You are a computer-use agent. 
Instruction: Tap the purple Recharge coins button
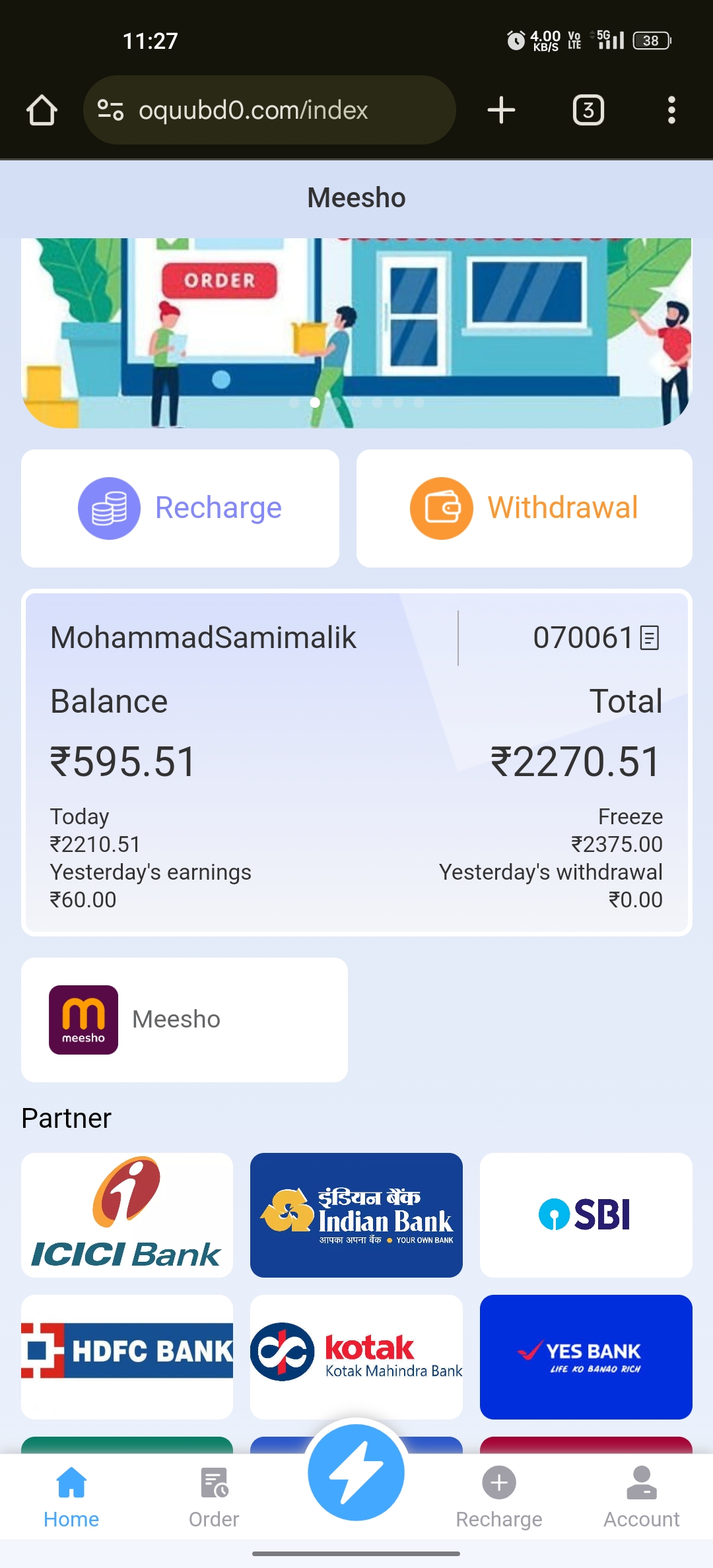click(x=180, y=508)
